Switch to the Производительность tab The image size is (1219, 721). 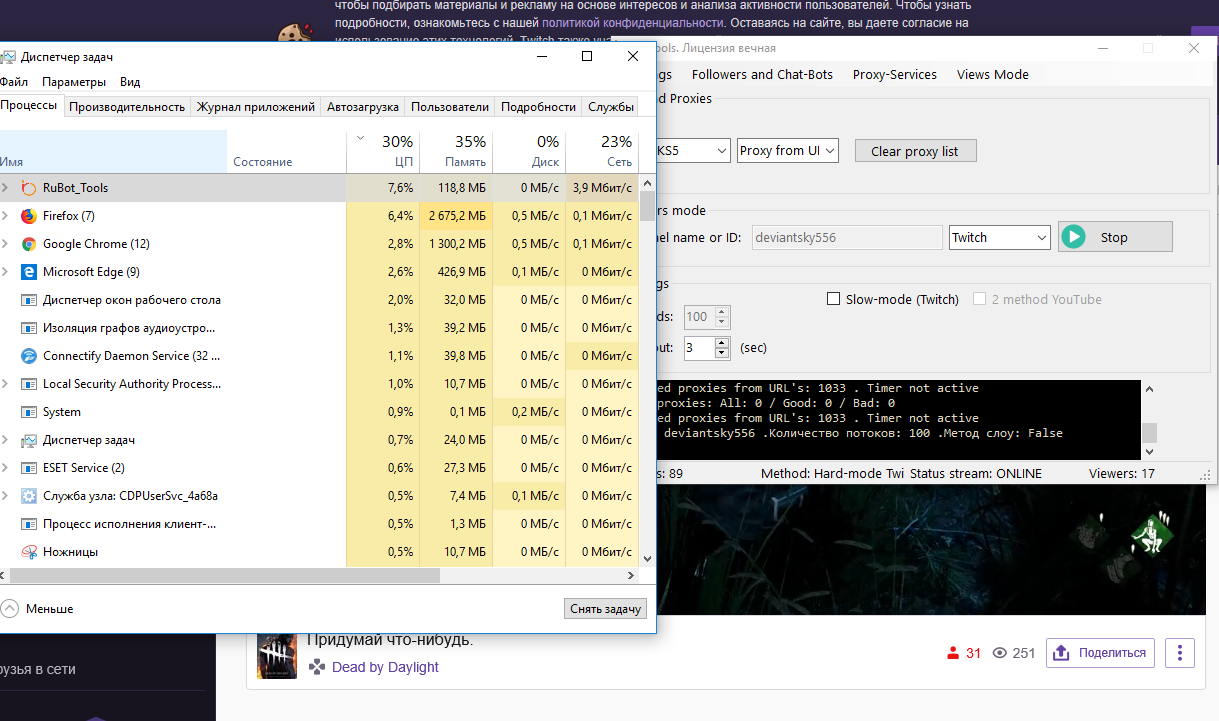(x=127, y=107)
